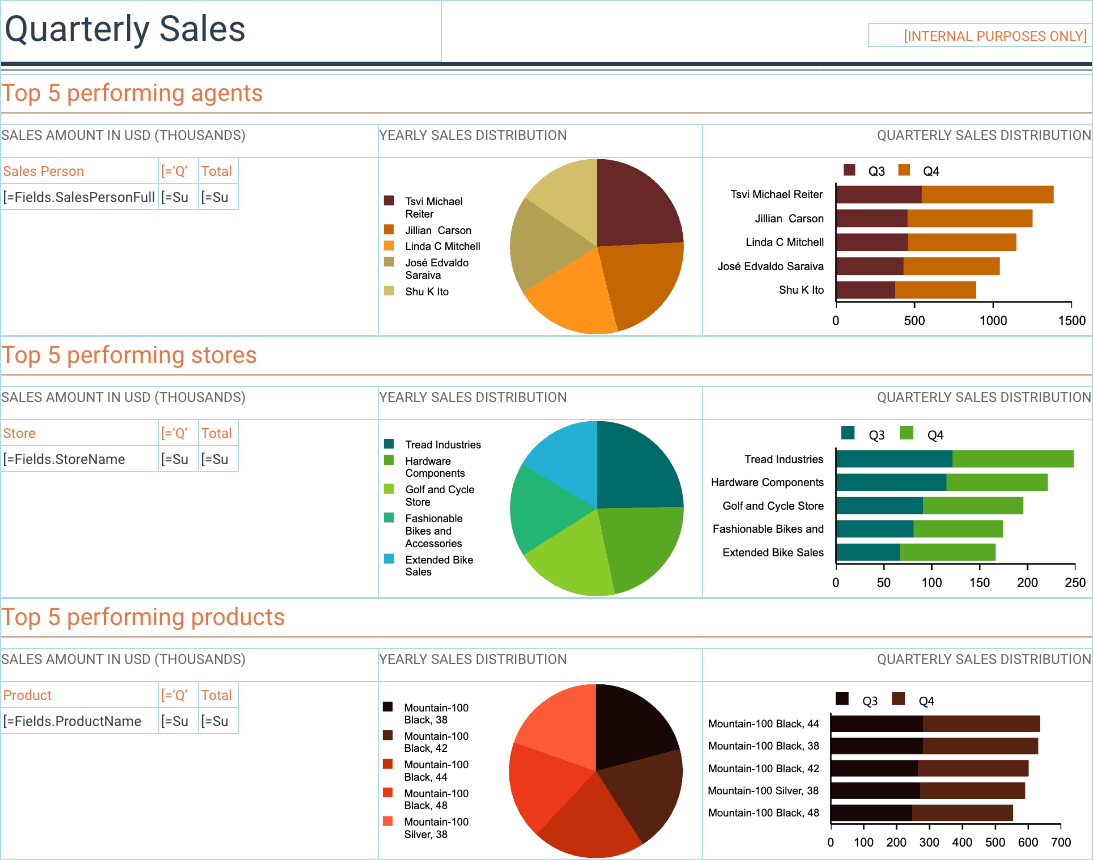Click the Q3 legend swatch in agents bar chart
1093x860 pixels.
coord(850,171)
